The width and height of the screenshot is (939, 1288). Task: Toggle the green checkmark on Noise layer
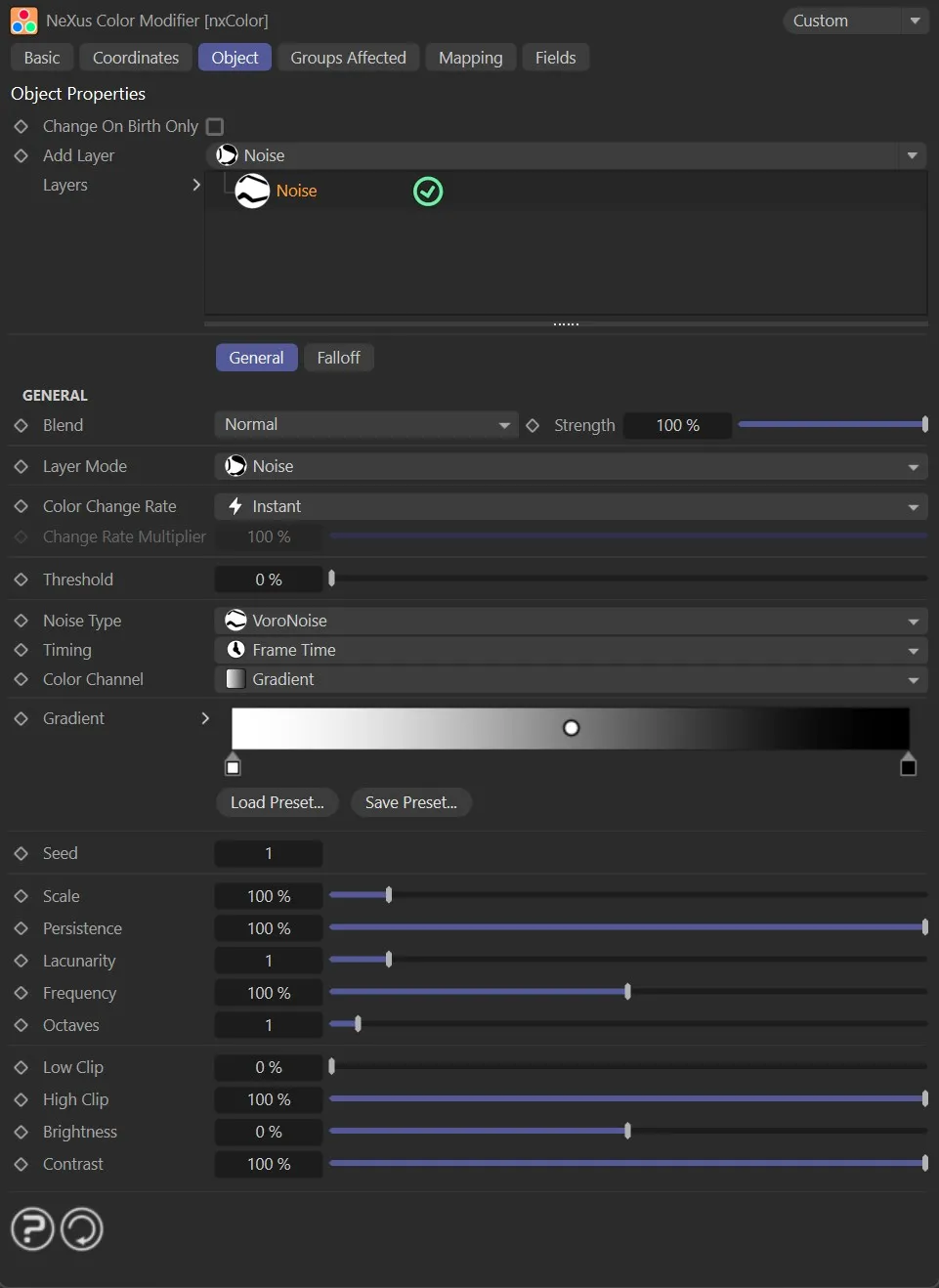(428, 192)
